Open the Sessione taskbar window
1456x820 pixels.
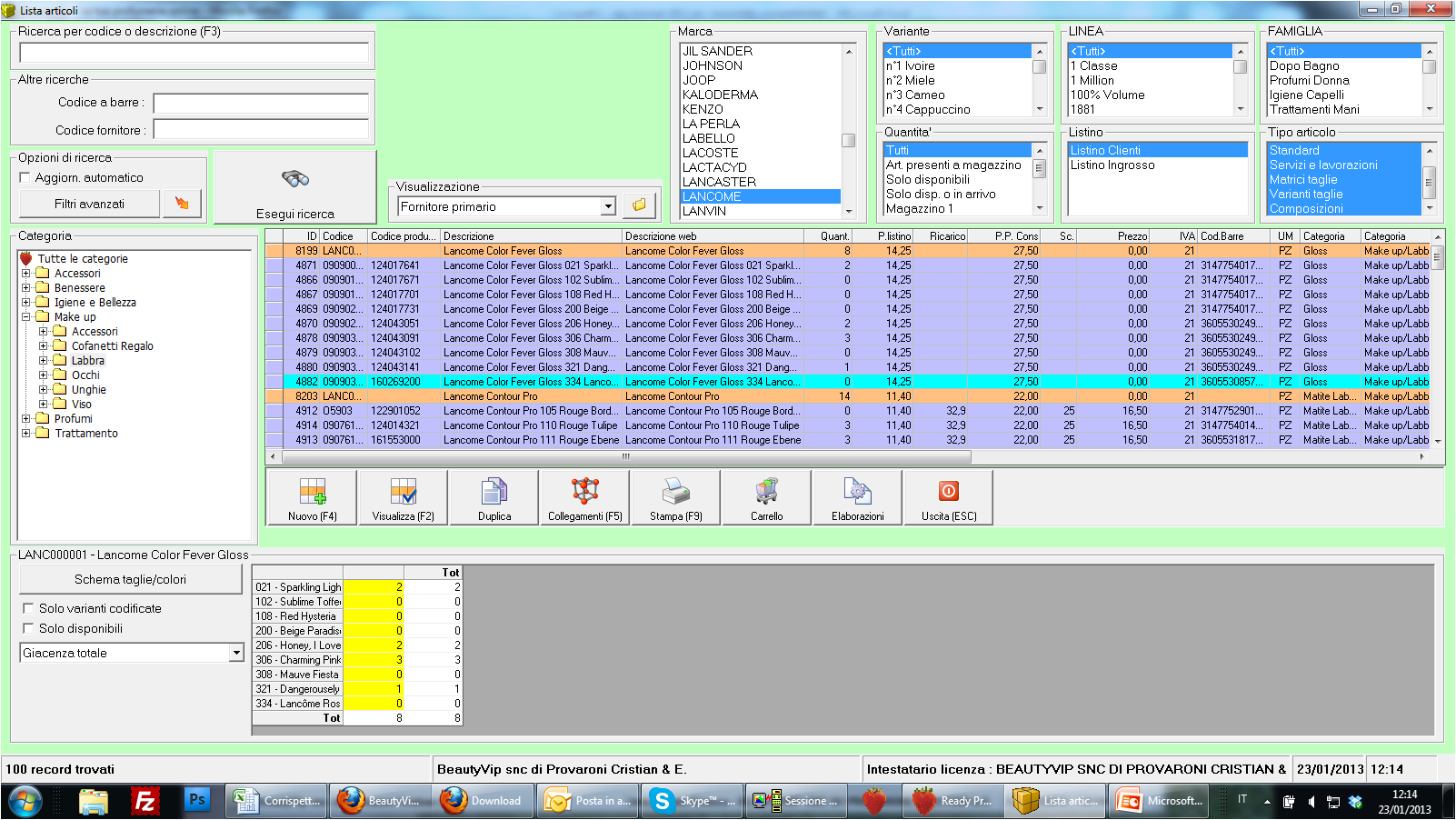(x=797, y=801)
